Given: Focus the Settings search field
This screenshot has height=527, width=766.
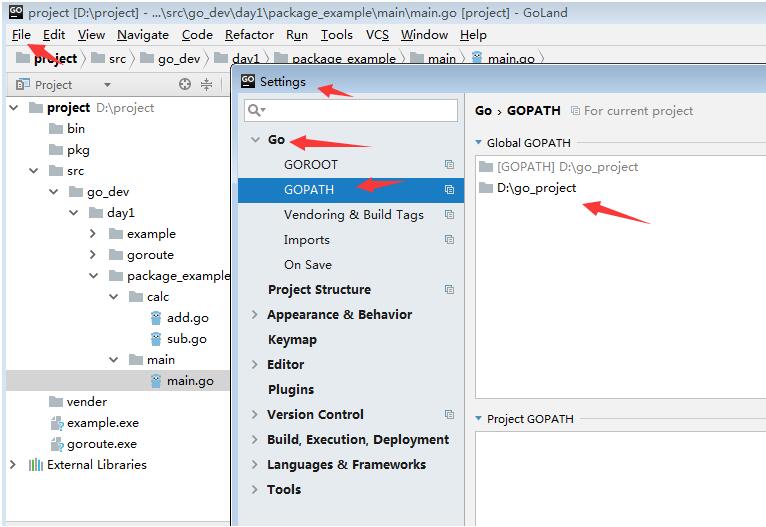Looking at the screenshot, I should 351,110.
